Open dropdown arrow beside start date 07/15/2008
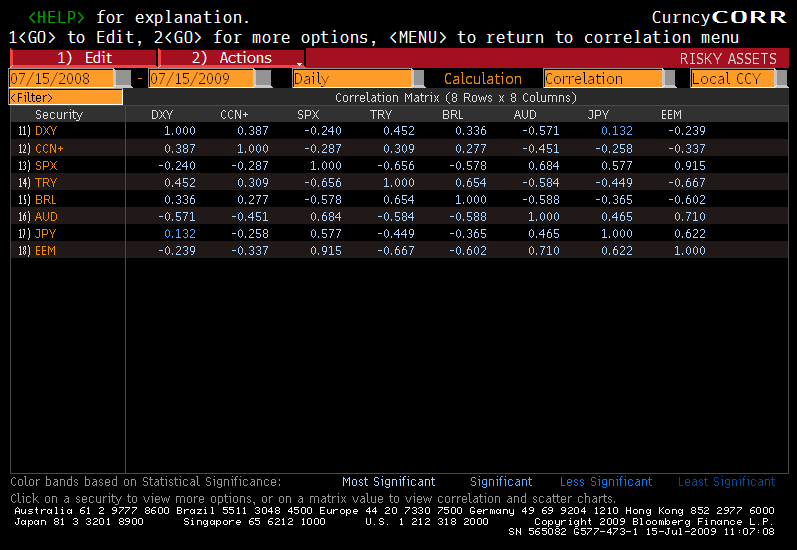Image resolution: width=797 pixels, height=550 pixels. click(x=123, y=79)
